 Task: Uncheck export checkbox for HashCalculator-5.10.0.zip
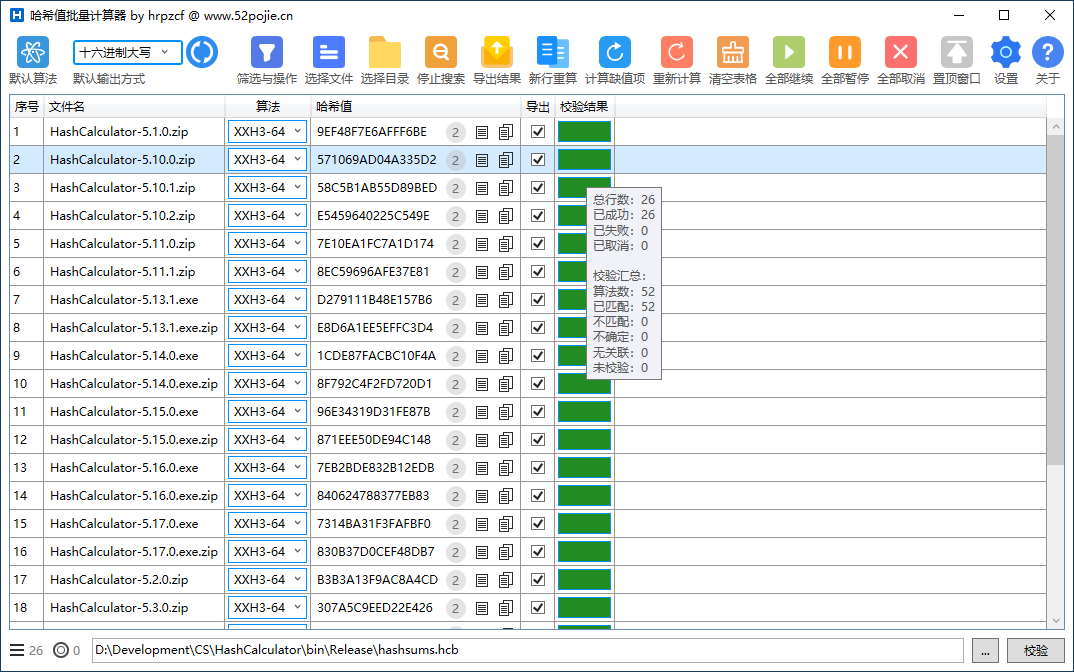(538, 160)
